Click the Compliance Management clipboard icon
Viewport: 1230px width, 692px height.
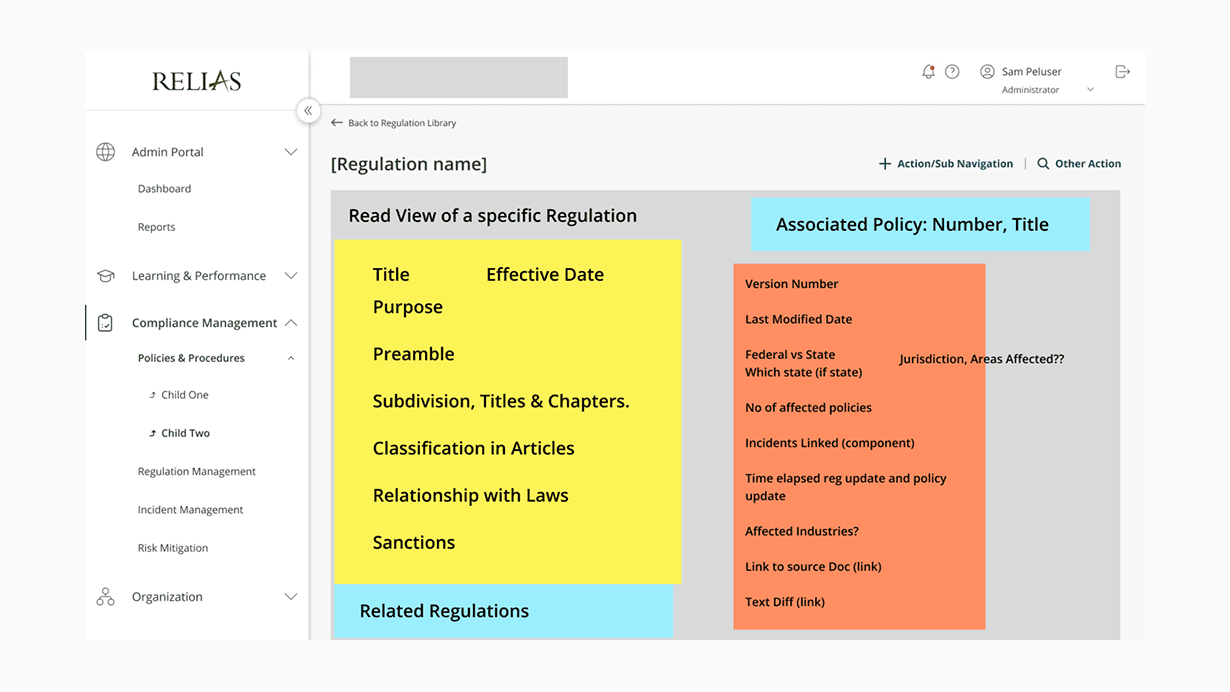pos(105,323)
